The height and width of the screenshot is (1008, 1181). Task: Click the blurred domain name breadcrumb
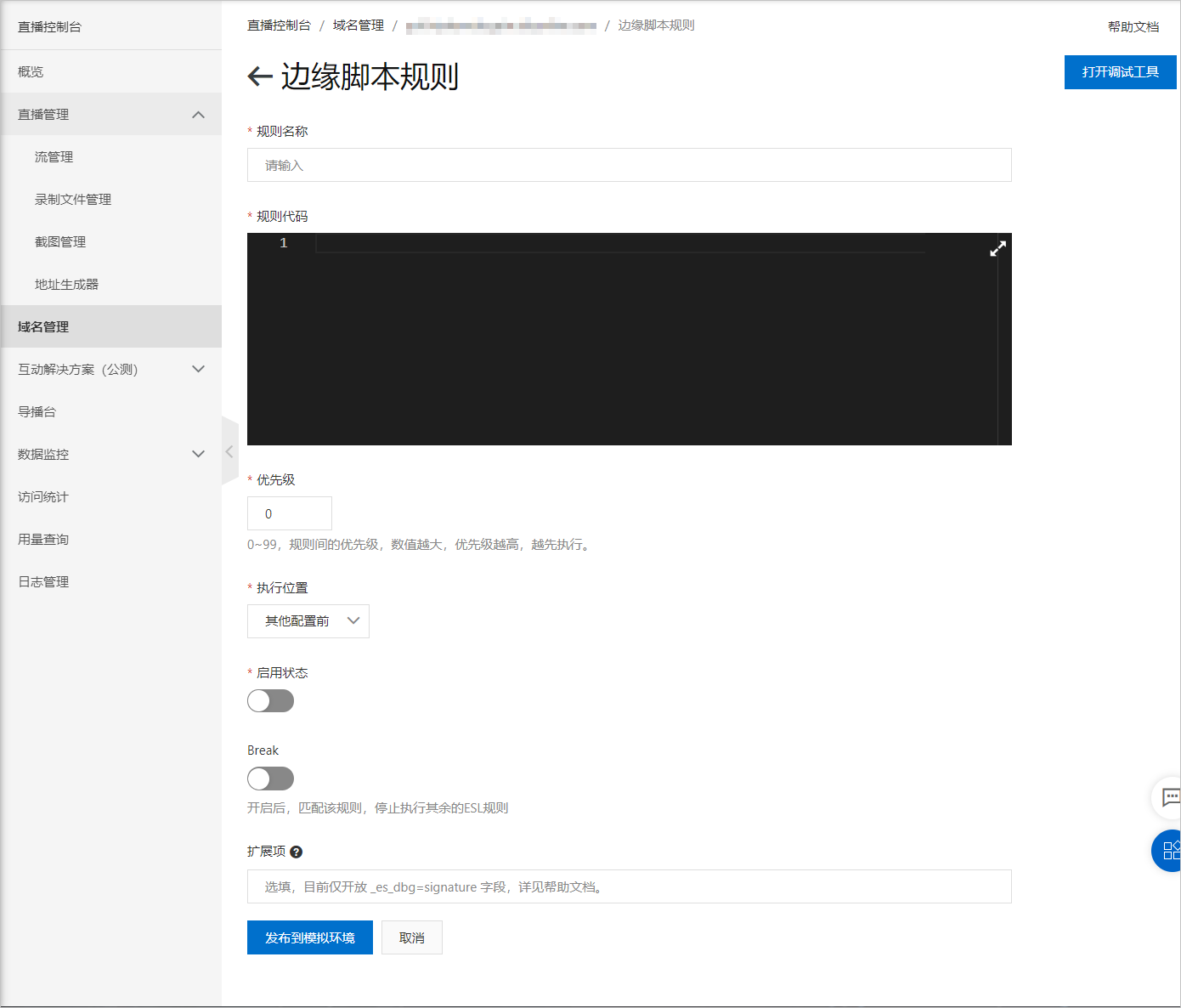click(501, 26)
